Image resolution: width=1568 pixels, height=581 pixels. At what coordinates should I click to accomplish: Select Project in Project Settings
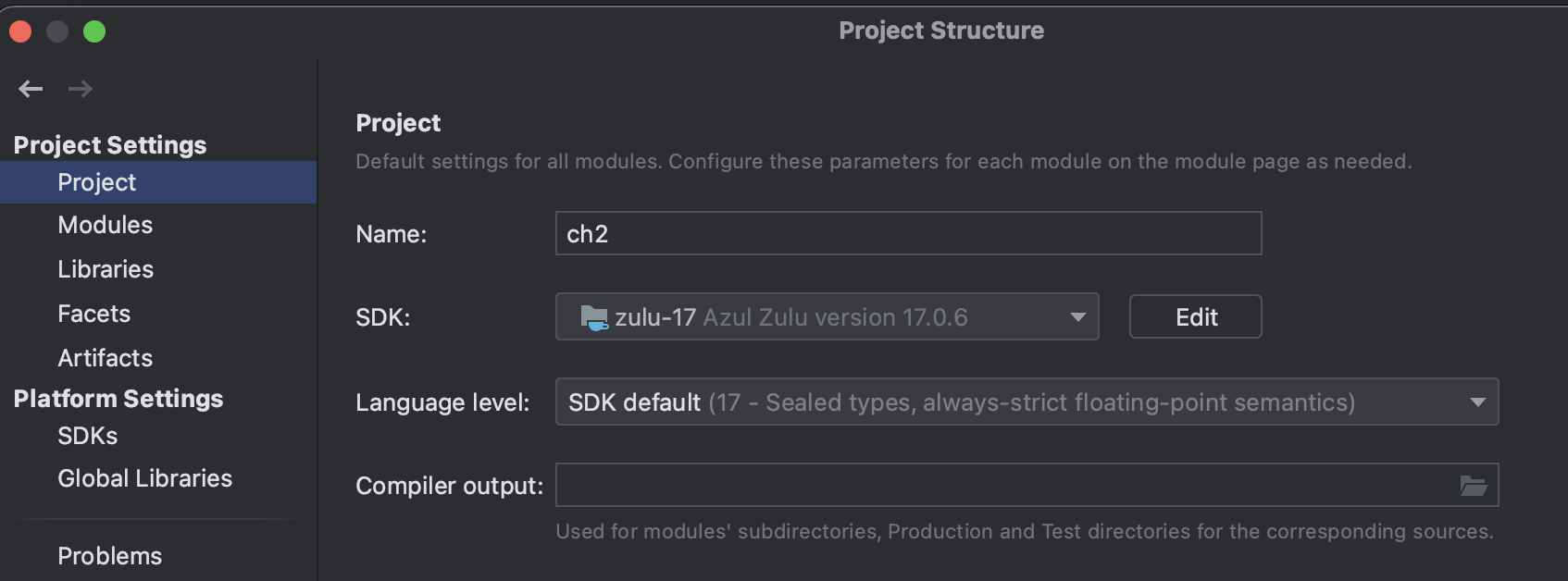coord(96,182)
